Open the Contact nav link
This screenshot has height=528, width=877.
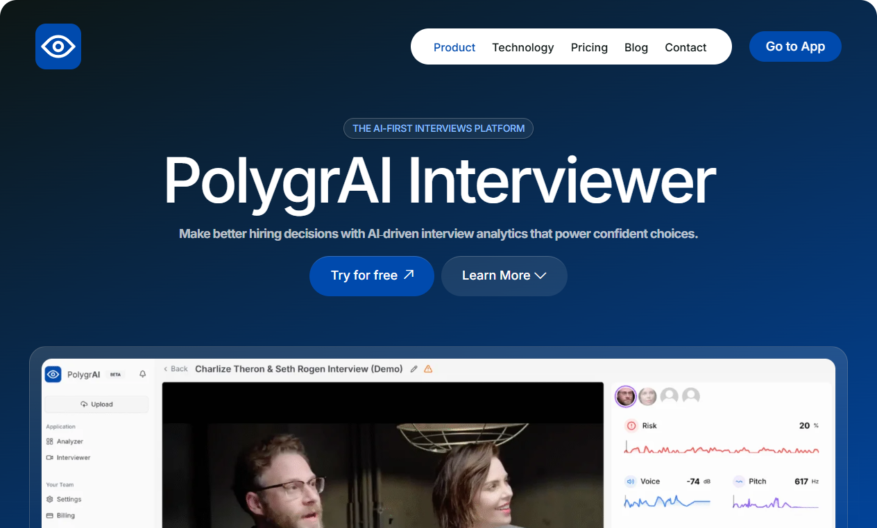[685, 48]
